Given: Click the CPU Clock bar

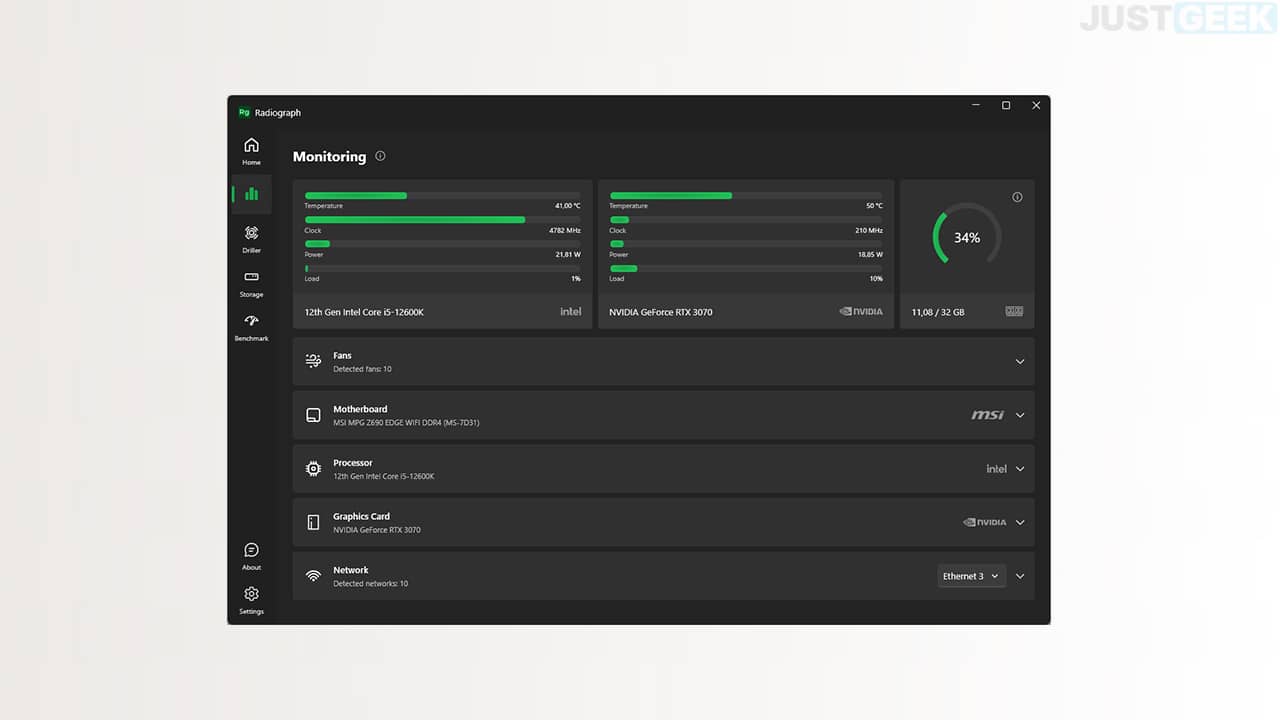Looking at the screenshot, I should point(442,220).
